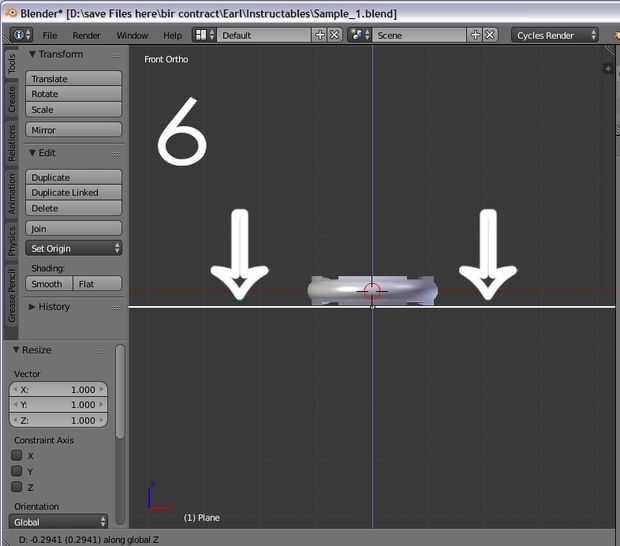Switch to the Tools tab

tap(11, 63)
